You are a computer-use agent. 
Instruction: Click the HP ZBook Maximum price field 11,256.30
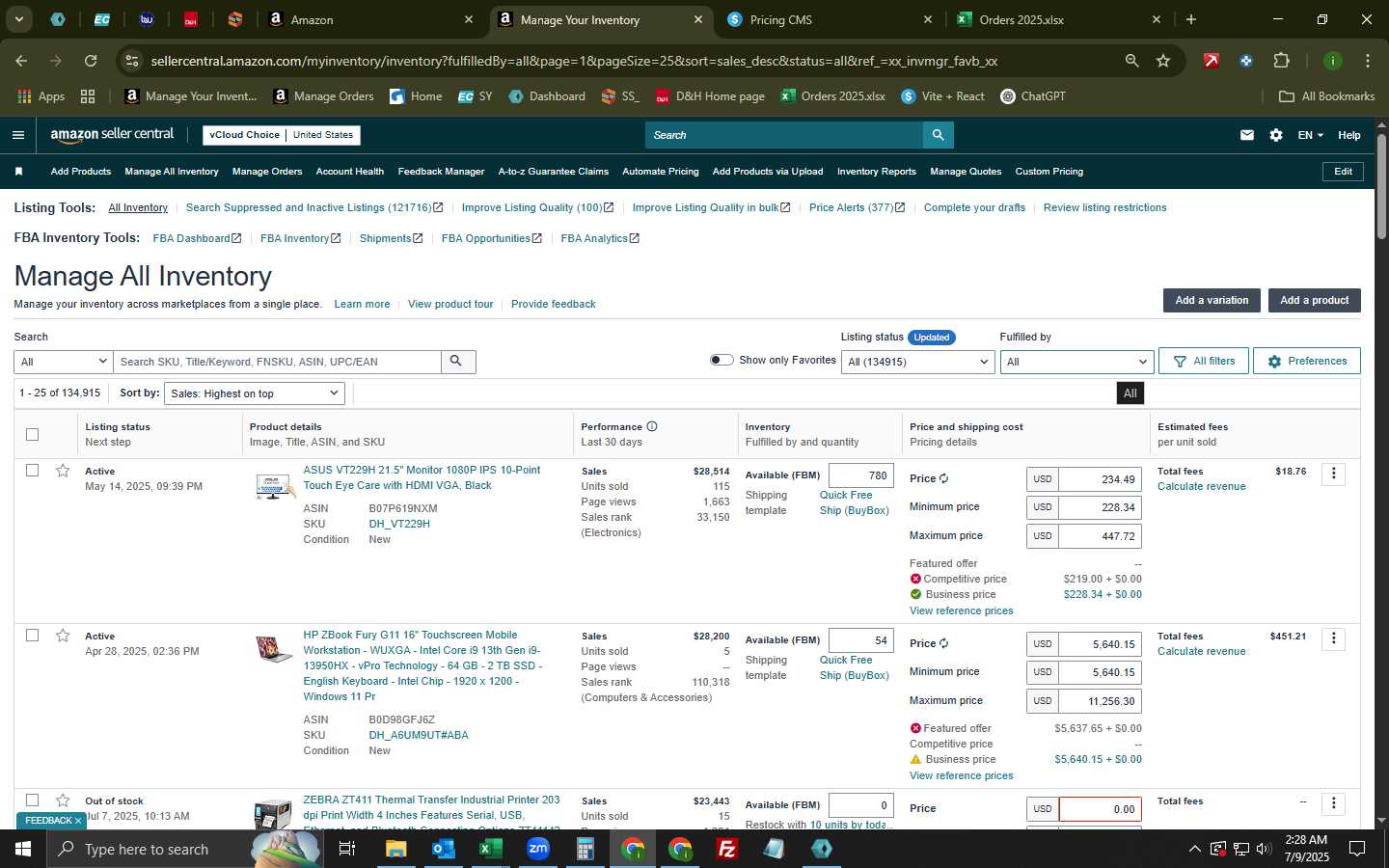click(1100, 701)
